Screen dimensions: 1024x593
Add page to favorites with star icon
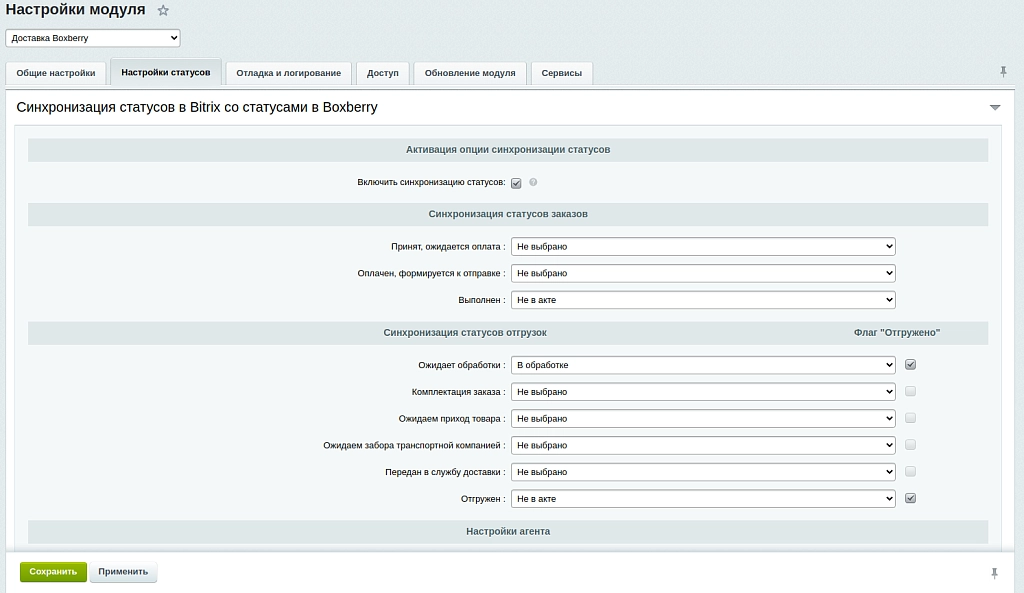coord(163,10)
